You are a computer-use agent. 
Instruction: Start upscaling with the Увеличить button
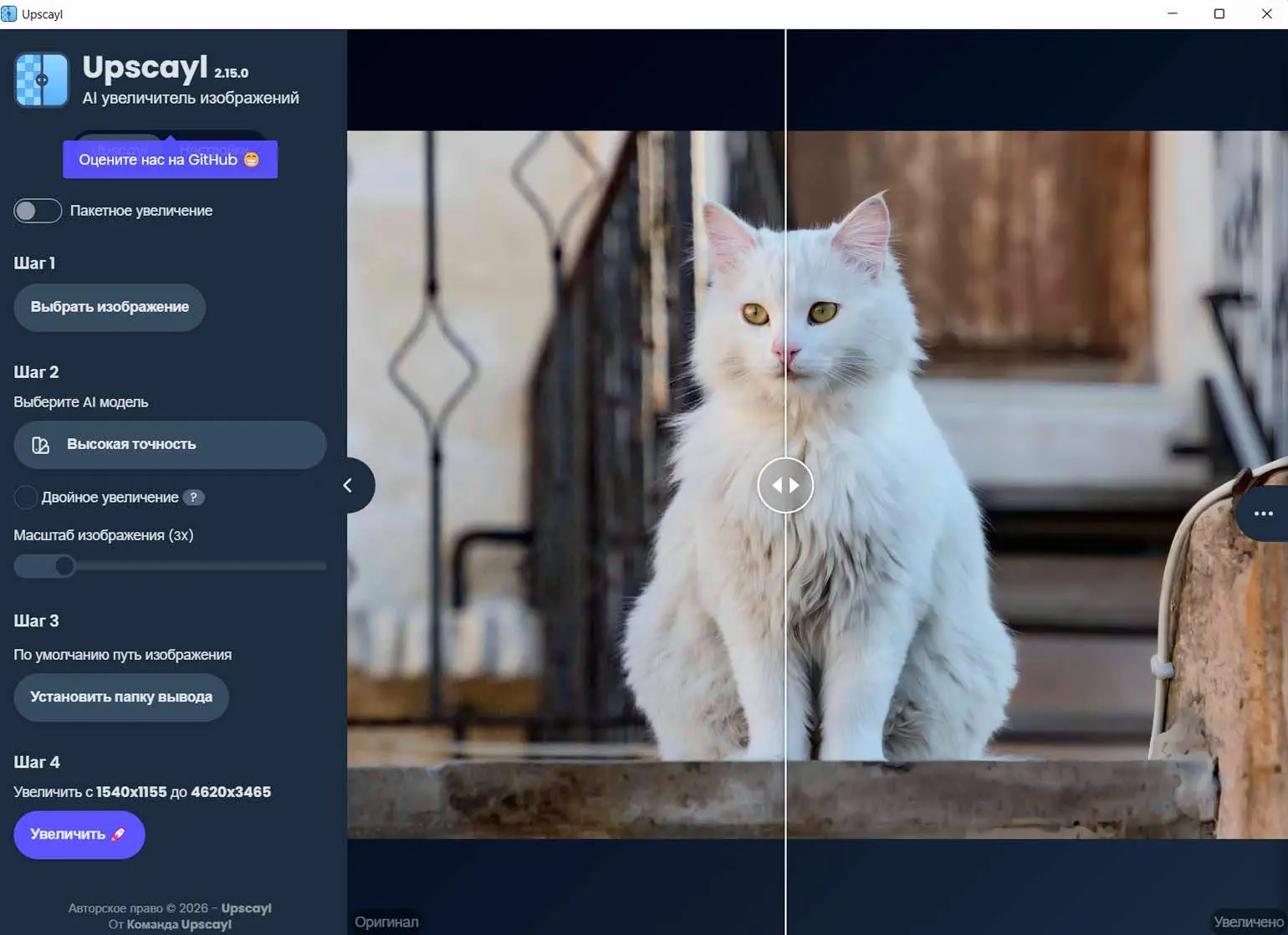point(79,835)
